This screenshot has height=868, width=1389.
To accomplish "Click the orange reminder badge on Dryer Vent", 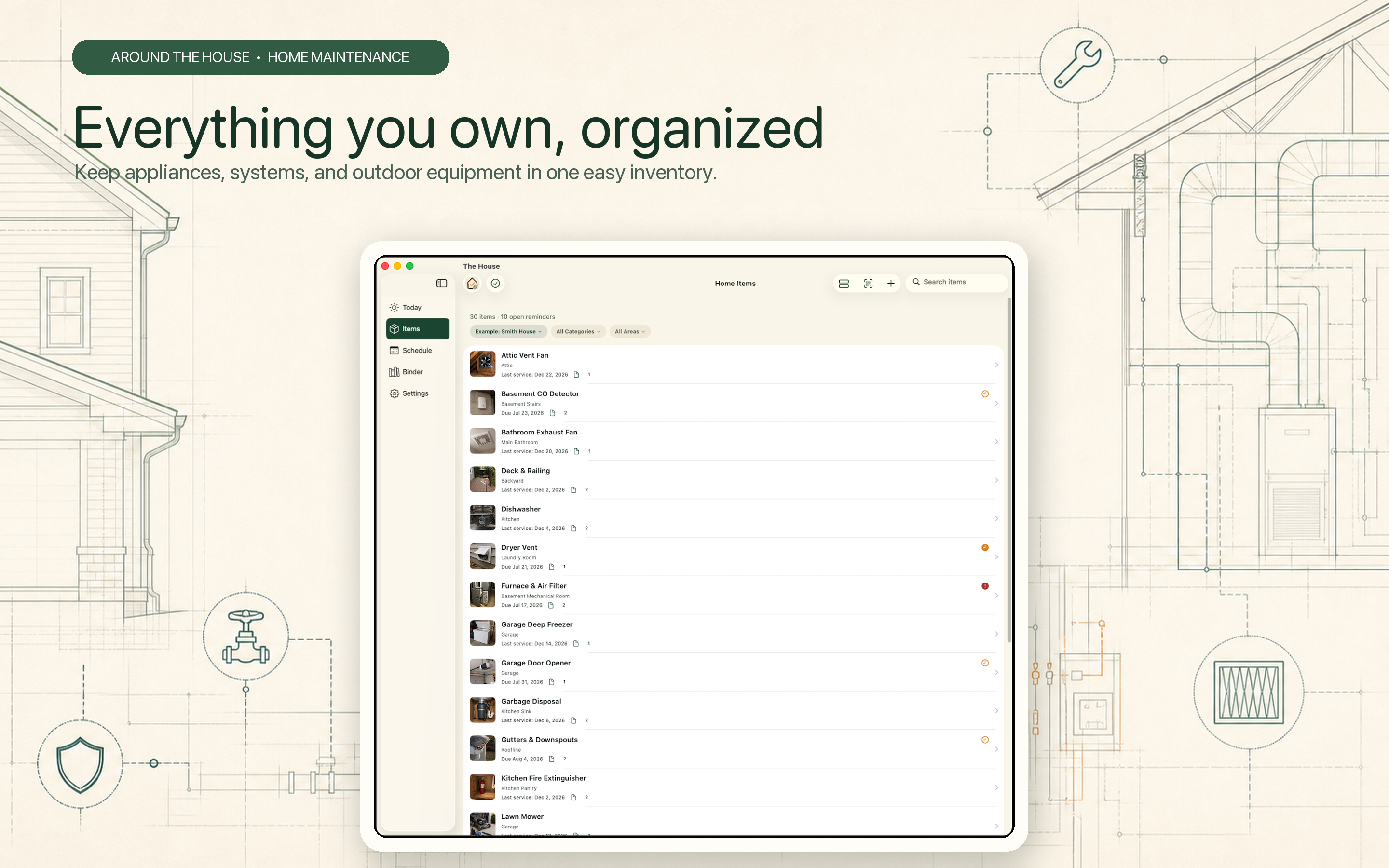I will pyautogui.click(x=985, y=548).
